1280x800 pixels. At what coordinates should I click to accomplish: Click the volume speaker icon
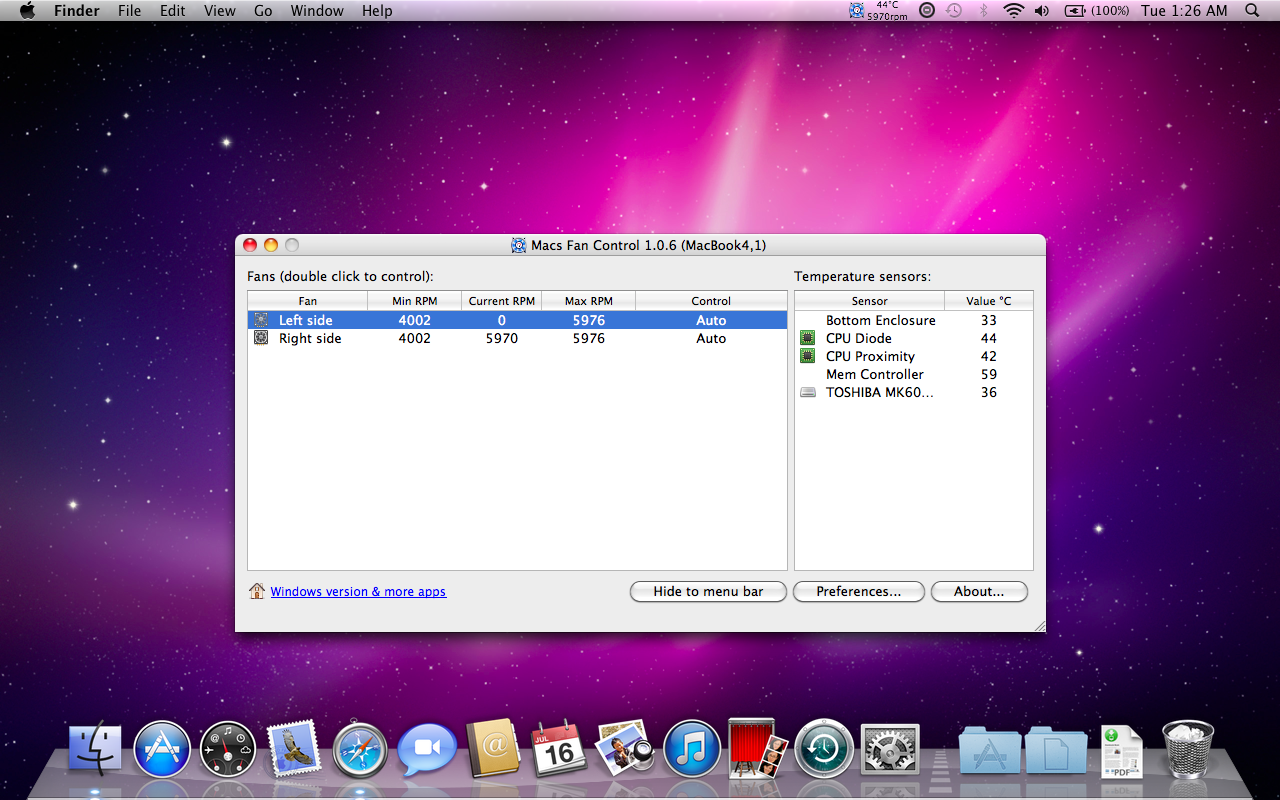pos(1042,10)
